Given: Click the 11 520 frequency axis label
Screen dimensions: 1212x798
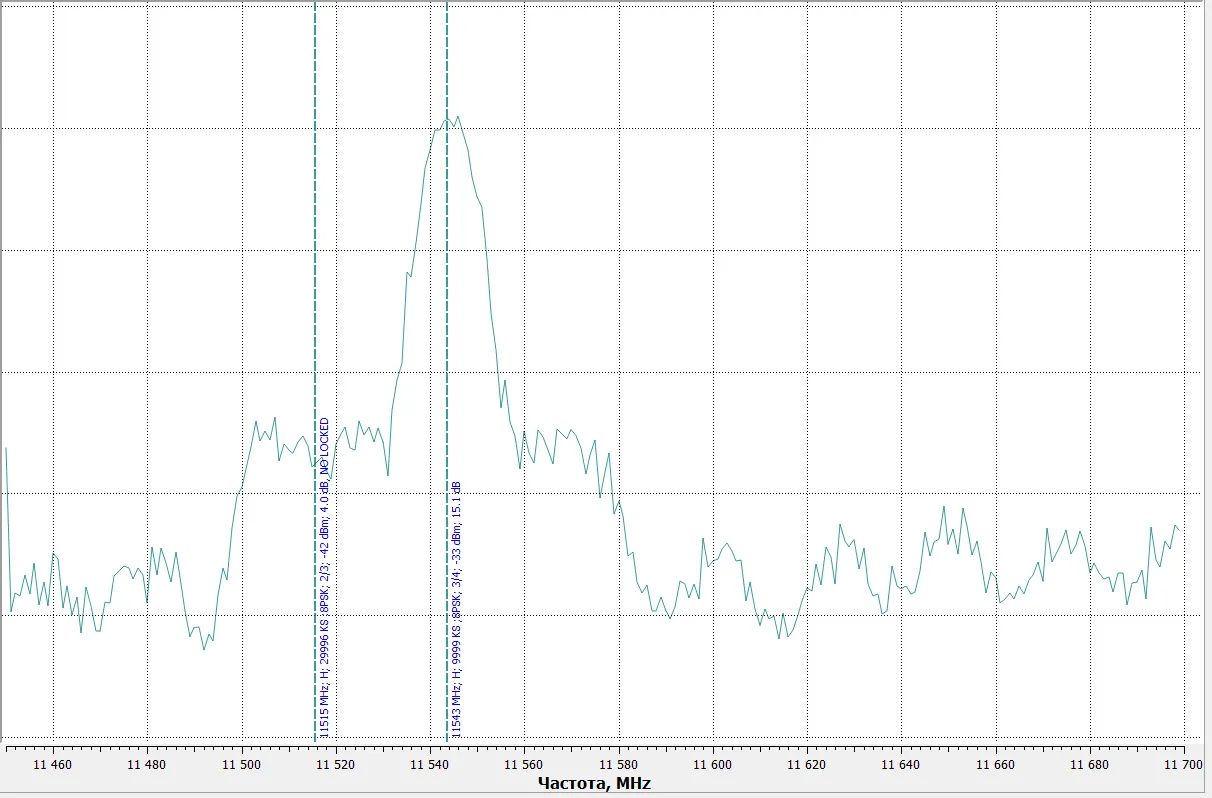Looking at the screenshot, I should click(336, 764).
